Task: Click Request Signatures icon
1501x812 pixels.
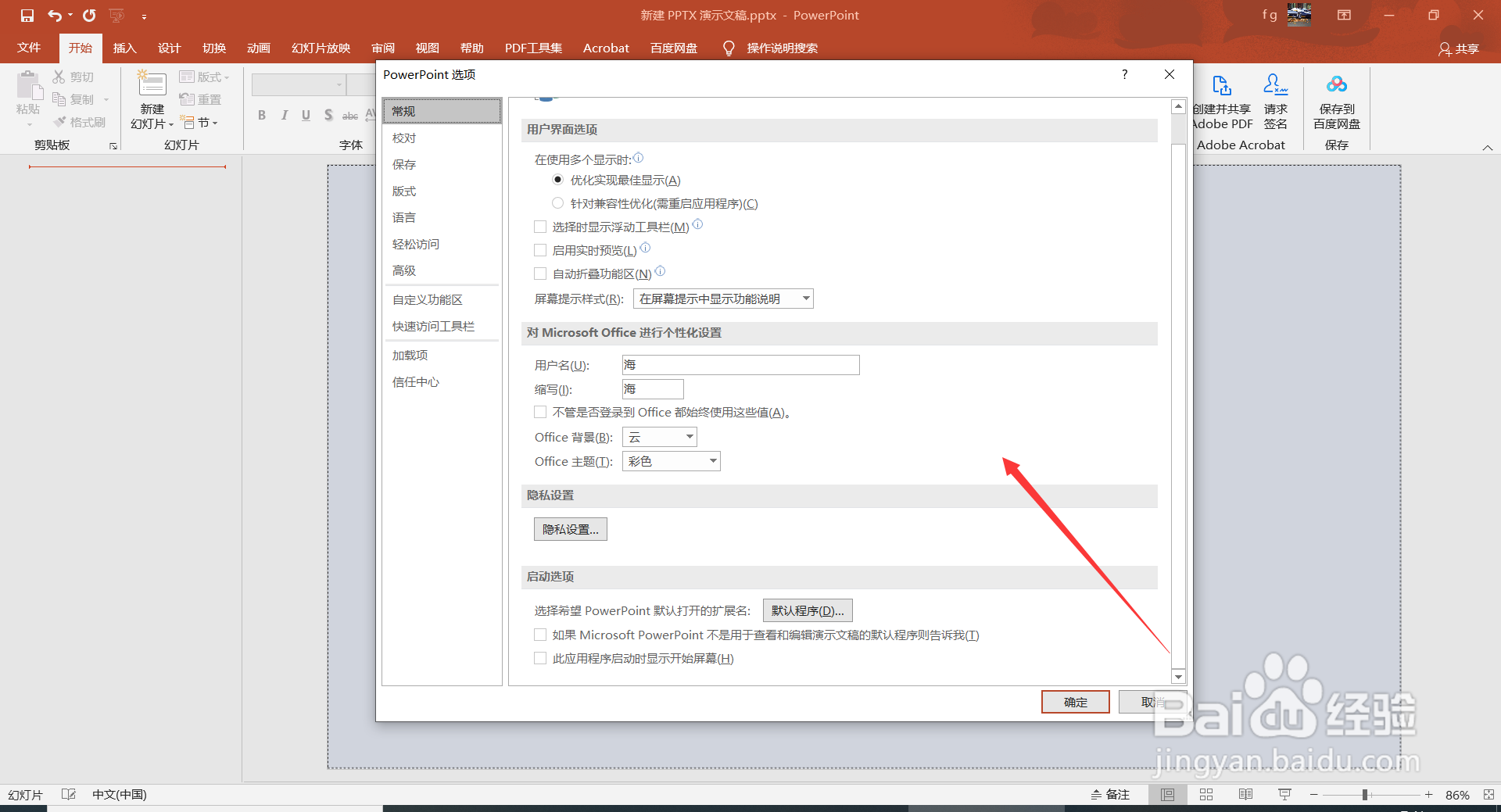Action: (x=1276, y=84)
